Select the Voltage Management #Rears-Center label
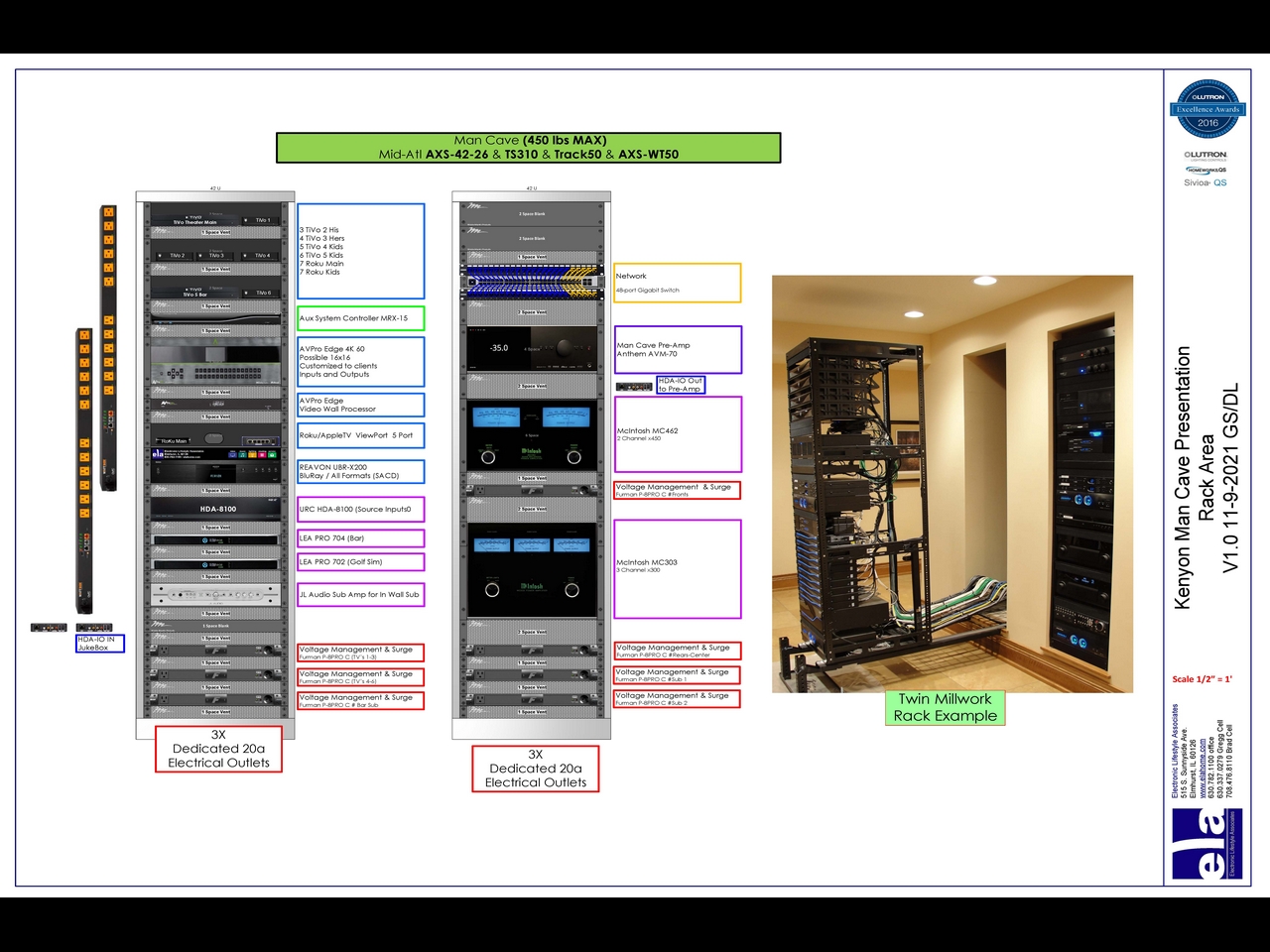 click(x=678, y=651)
